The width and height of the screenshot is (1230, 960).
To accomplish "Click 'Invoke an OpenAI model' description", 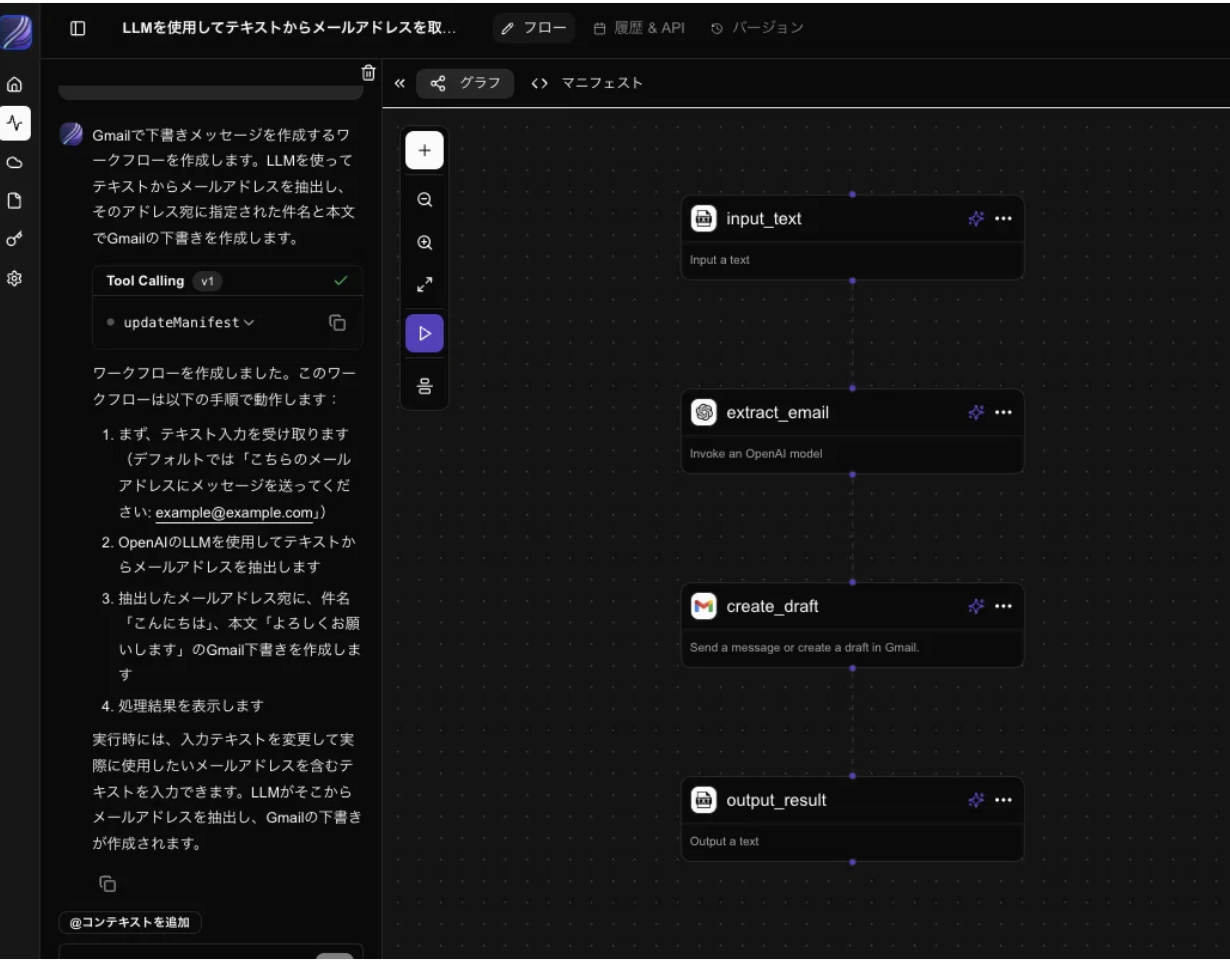I will (756, 453).
